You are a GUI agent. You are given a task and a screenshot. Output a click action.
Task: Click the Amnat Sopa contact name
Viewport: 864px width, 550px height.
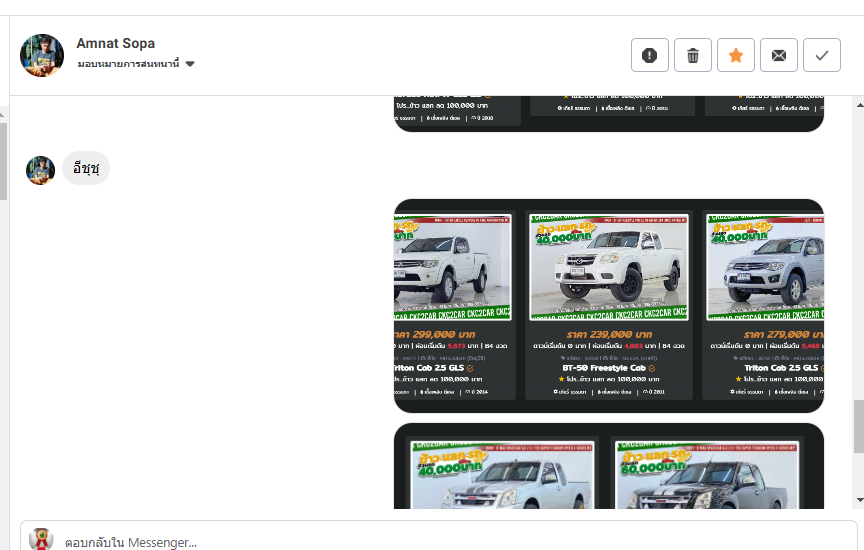[116, 43]
